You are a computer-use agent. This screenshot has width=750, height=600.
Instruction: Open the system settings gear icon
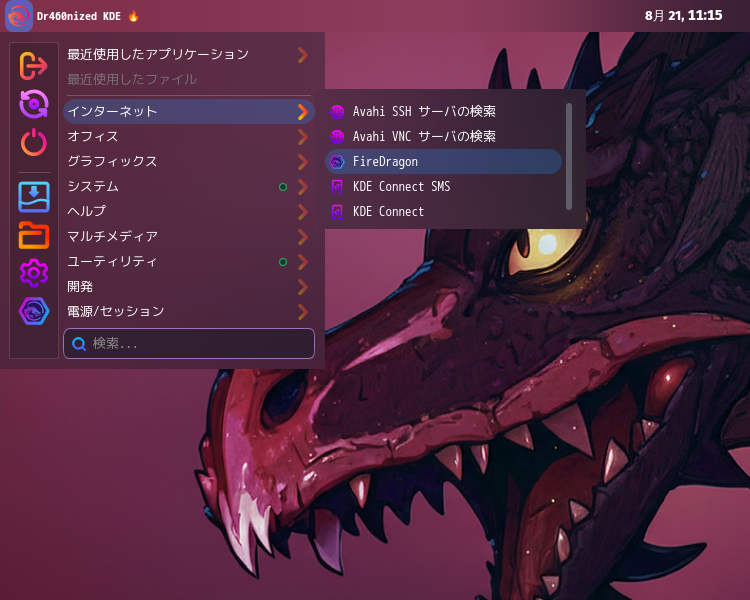coord(33,273)
